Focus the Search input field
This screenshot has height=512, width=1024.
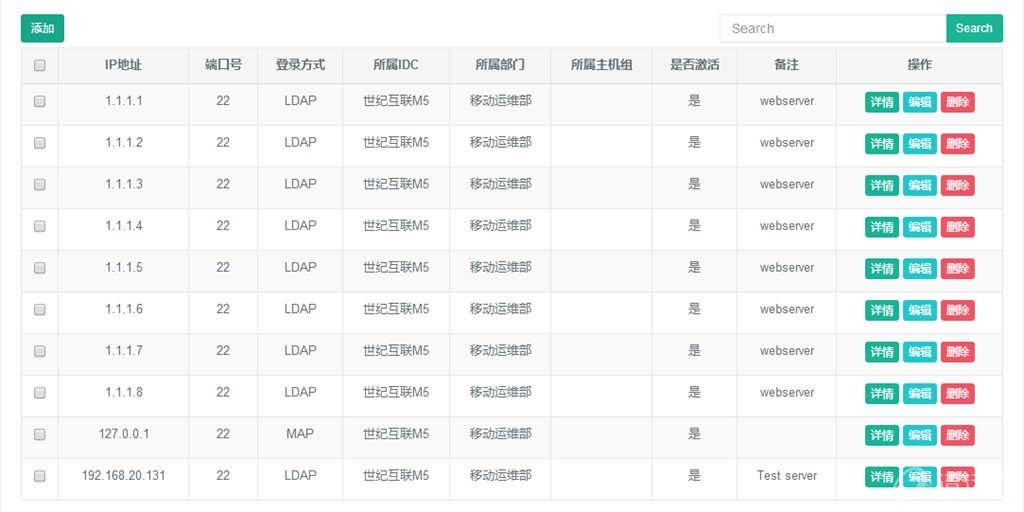pos(832,28)
